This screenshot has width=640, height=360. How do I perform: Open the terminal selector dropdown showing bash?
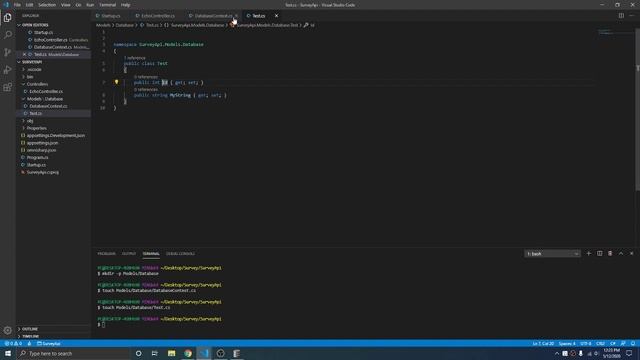[x=552, y=253]
